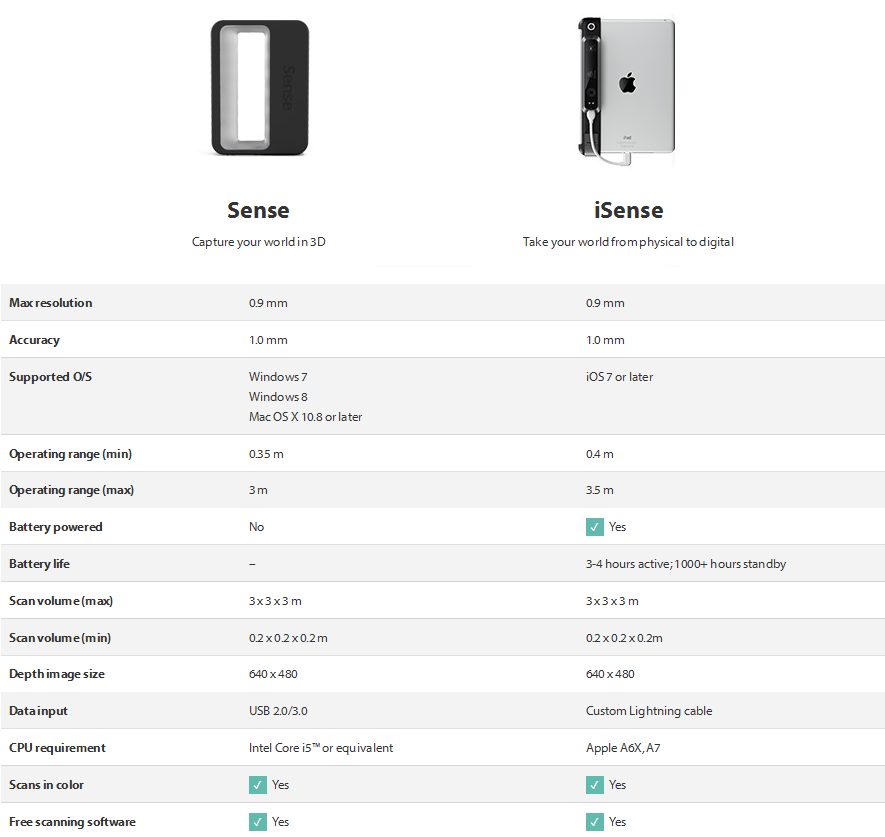885x837 pixels.
Task: Click the Sense scanner product image
Action: point(260,87)
